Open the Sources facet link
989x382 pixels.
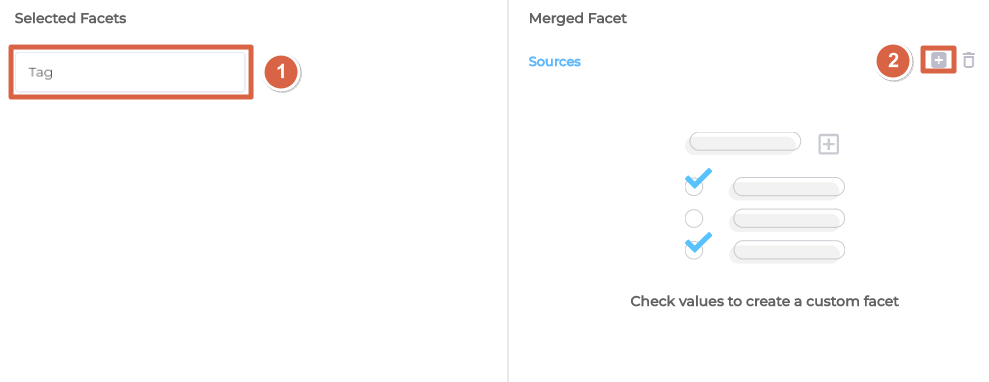554,61
